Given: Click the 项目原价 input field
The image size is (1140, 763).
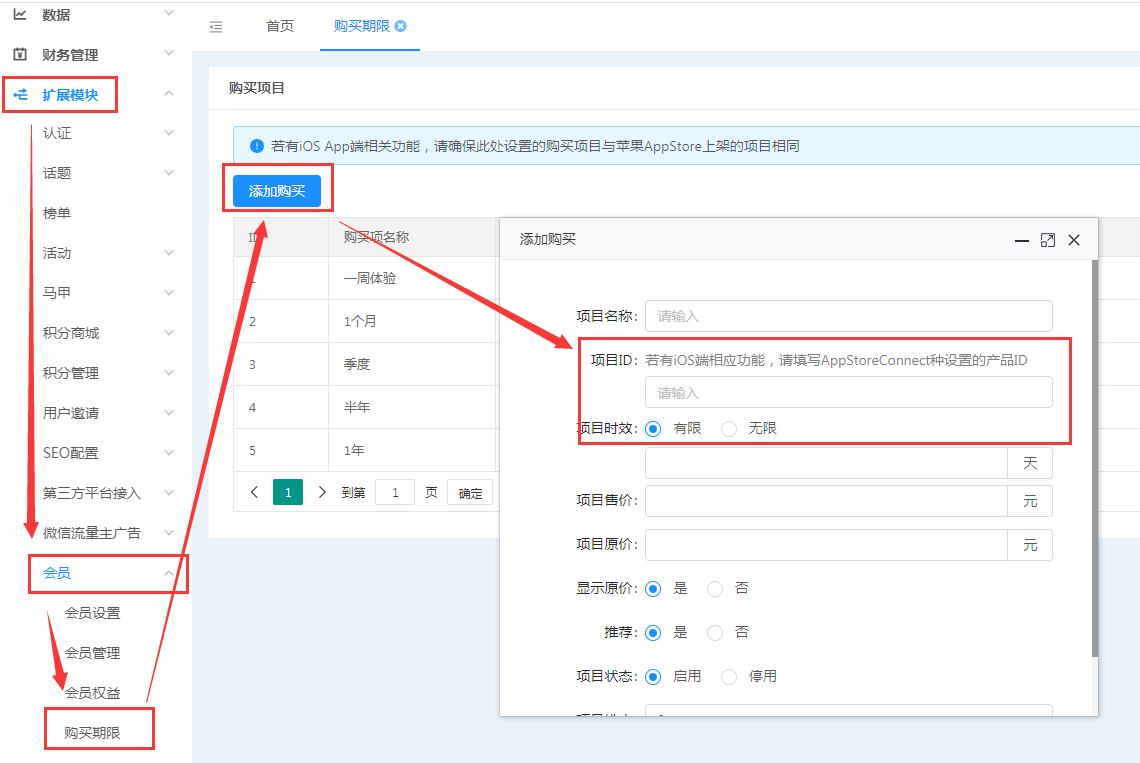Looking at the screenshot, I should pos(826,545).
